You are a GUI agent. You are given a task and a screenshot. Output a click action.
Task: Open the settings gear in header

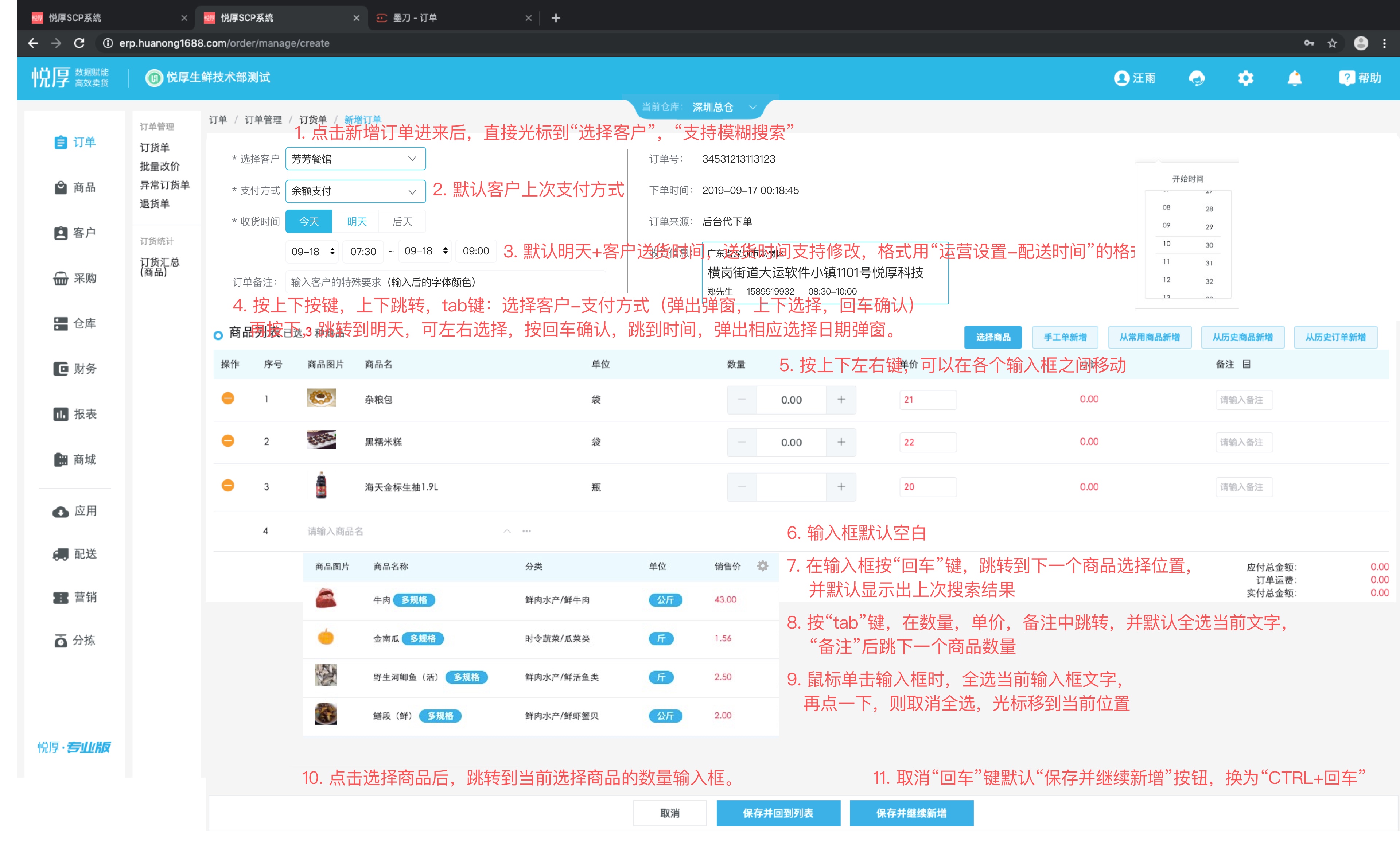[x=1245, y=78]
